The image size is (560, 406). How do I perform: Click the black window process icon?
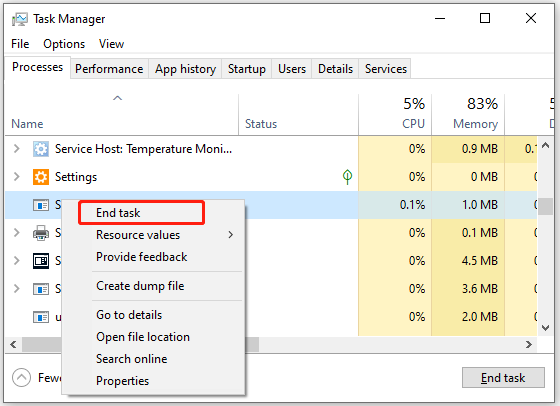pyautogui.click(x=41, y=261)
